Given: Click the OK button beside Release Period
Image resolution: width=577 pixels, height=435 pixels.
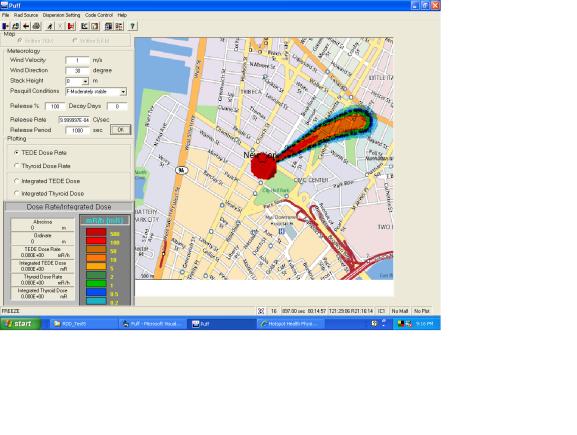Looking at the screenshot, I should click(120, 130).
